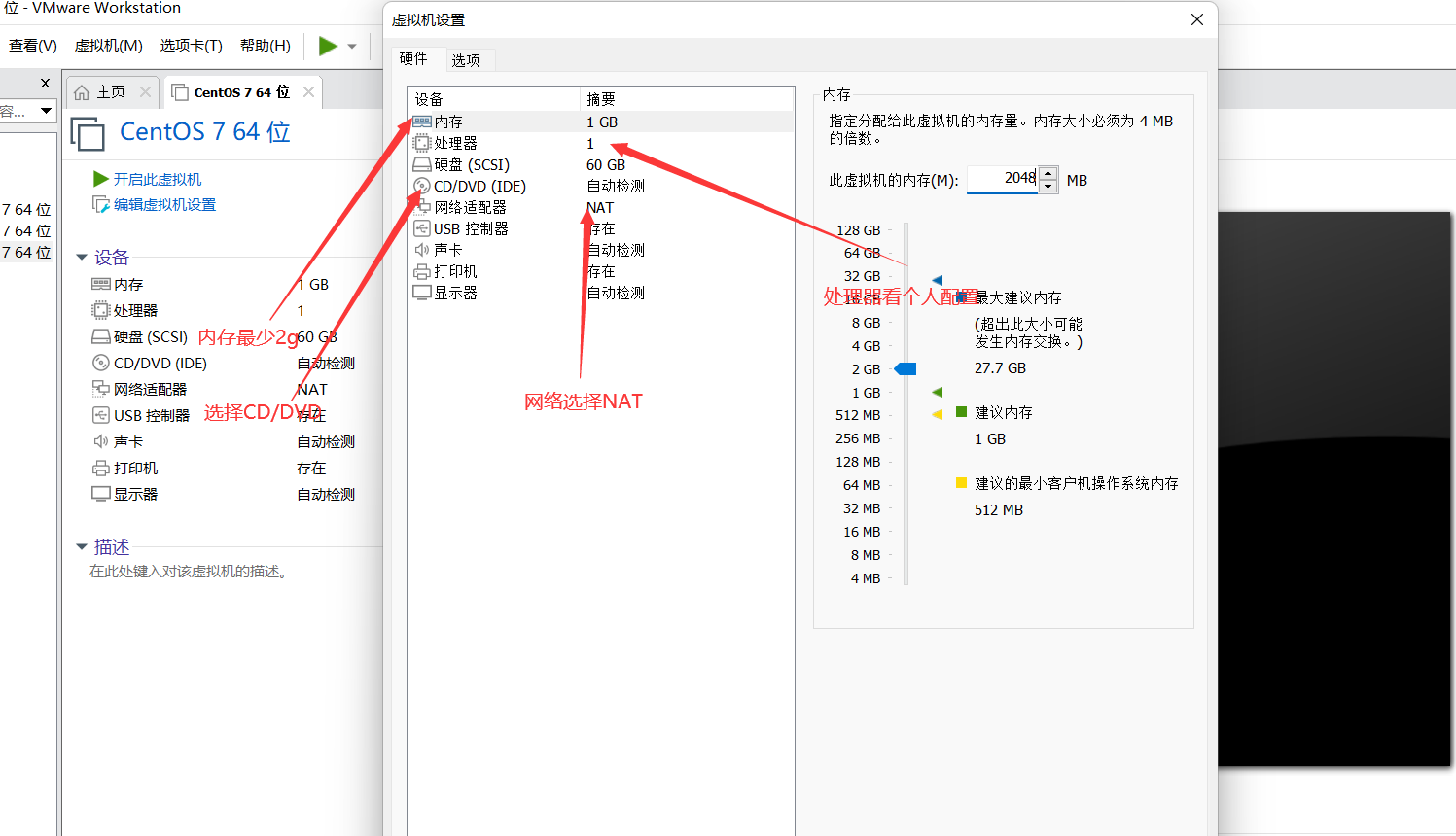The width and height of the screenshot is (1456, 836).
Task: Switch to the CentOS 7 64 位 tab
Action: pos(242,92)
